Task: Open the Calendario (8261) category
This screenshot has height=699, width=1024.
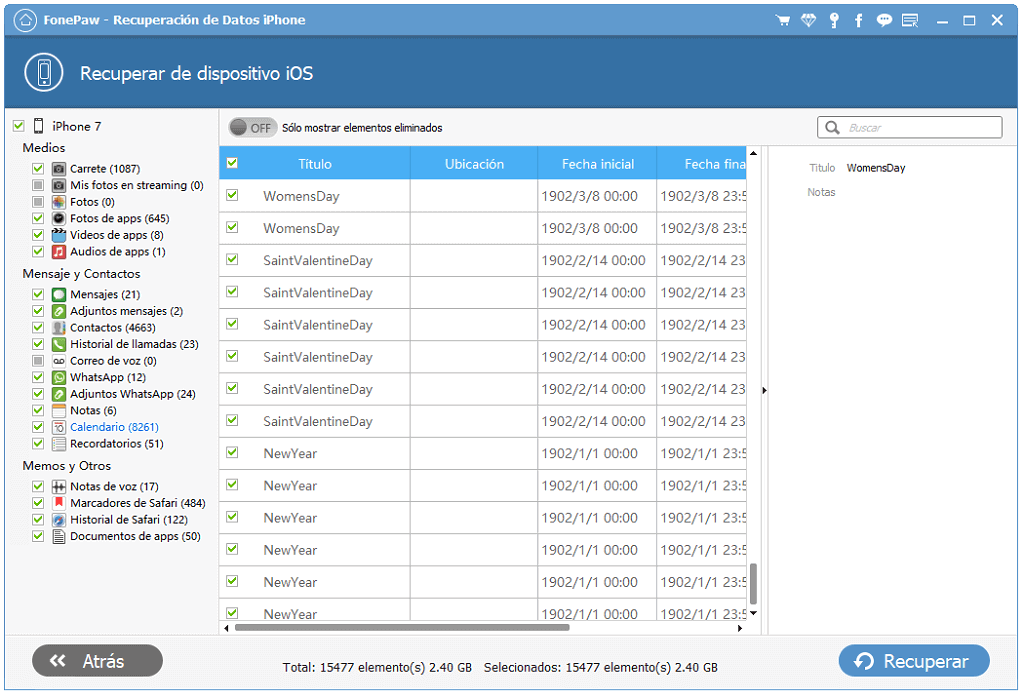Action: [114, 427]
